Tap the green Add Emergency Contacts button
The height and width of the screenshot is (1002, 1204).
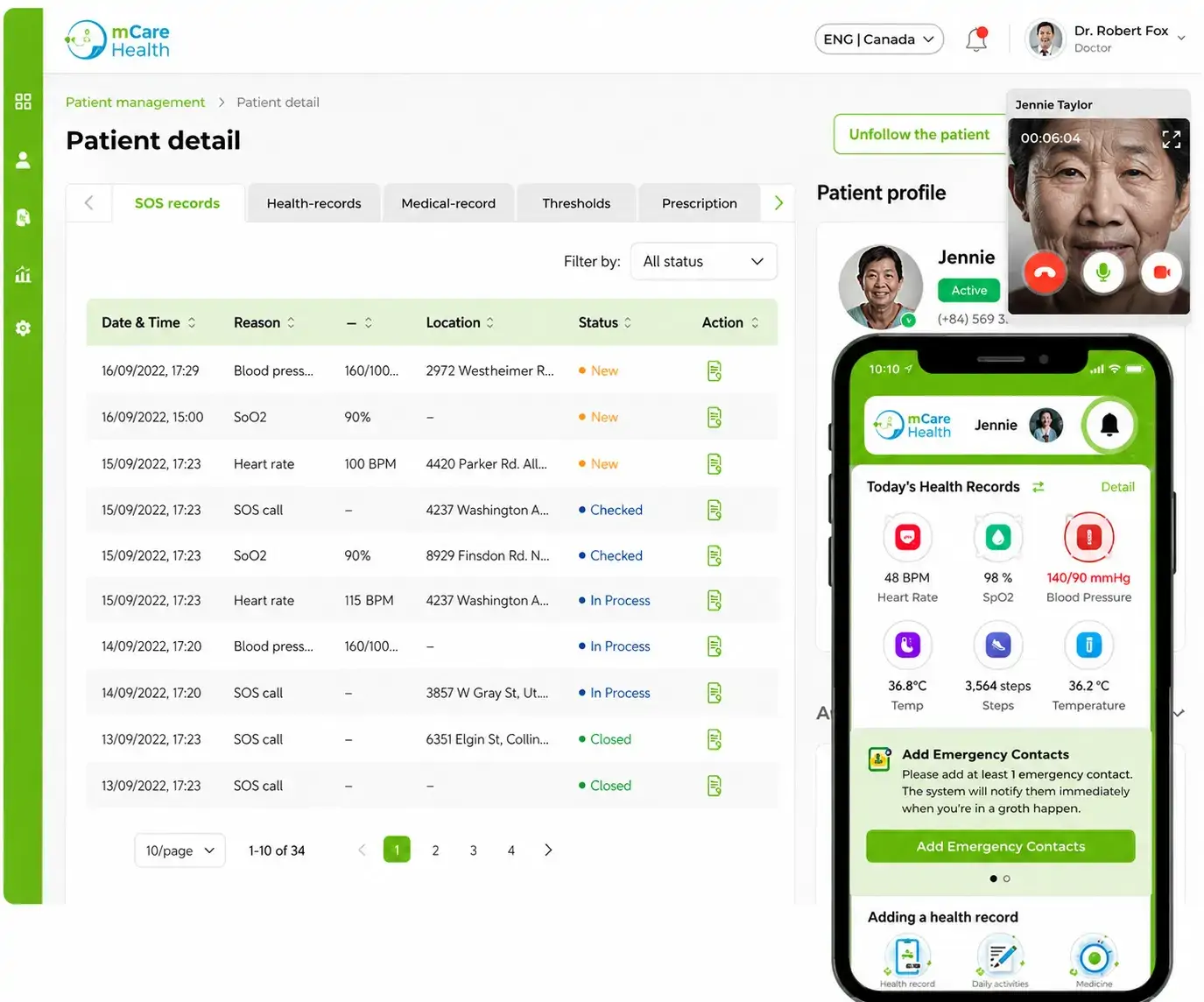[x=1001, y=846]
